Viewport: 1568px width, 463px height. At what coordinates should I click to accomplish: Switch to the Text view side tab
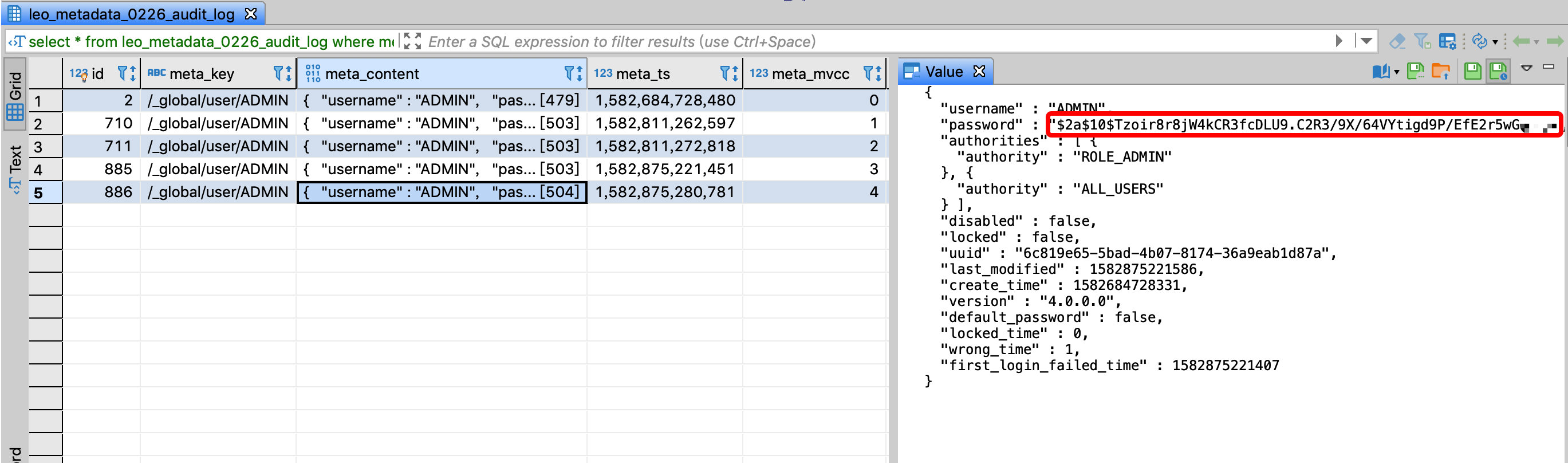(15, 168)
